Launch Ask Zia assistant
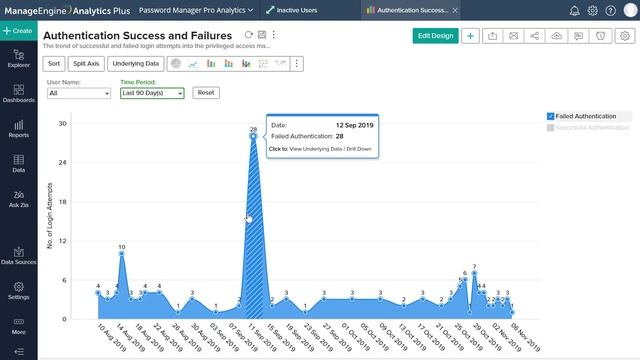Viewport: 640px width, 360px height. [18, 199]
